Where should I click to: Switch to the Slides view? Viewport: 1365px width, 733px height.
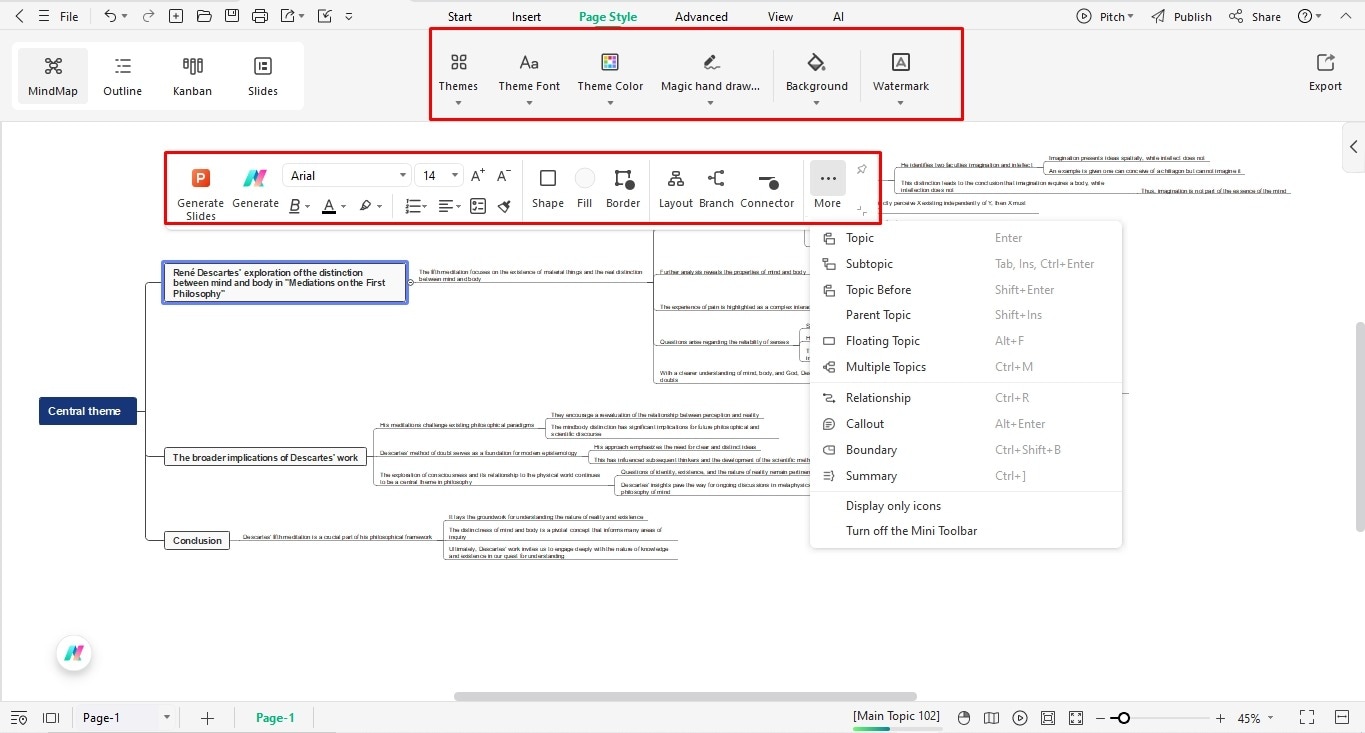[x=263, y=76]
